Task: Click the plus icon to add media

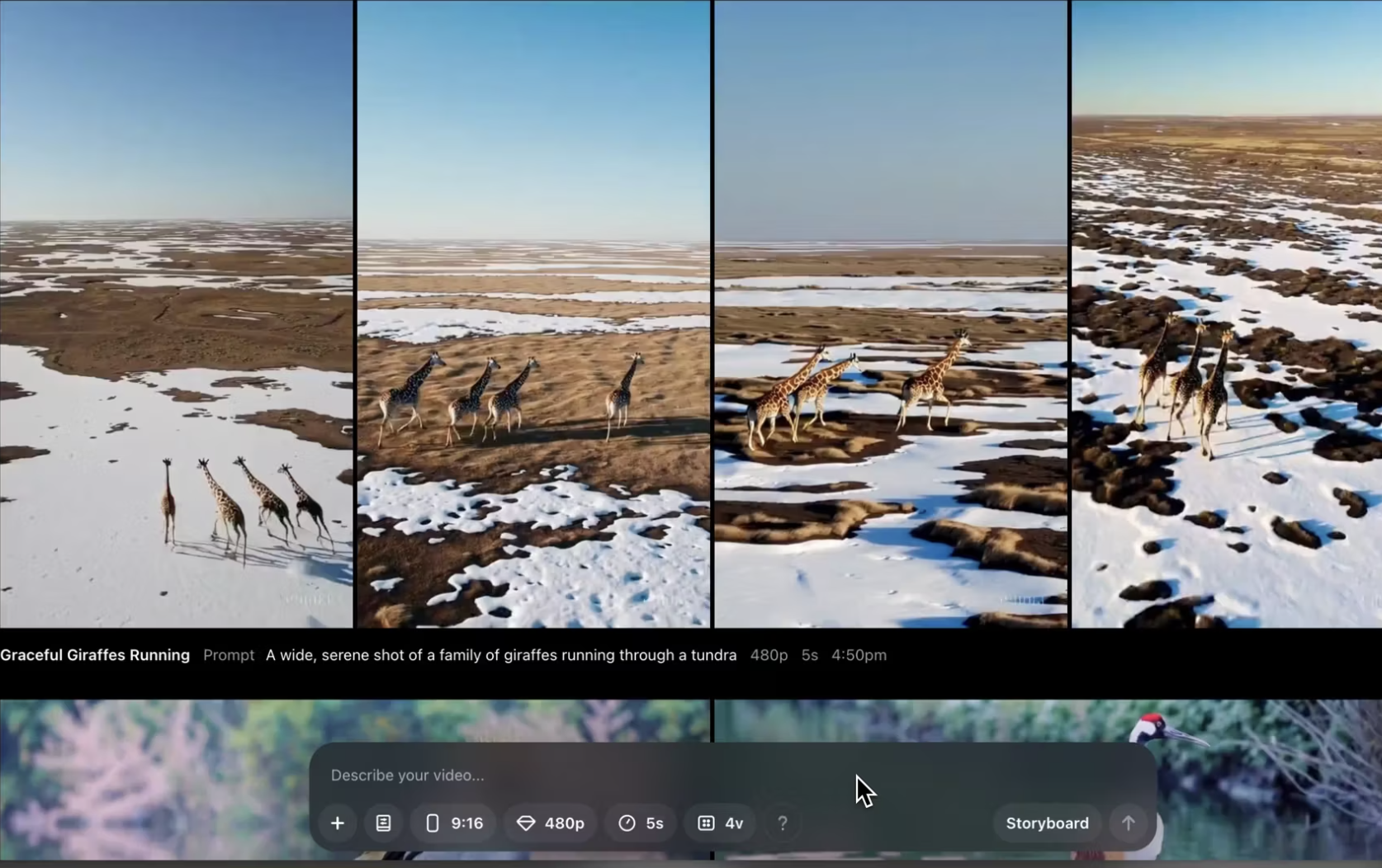Action: [x=338, y=823]
